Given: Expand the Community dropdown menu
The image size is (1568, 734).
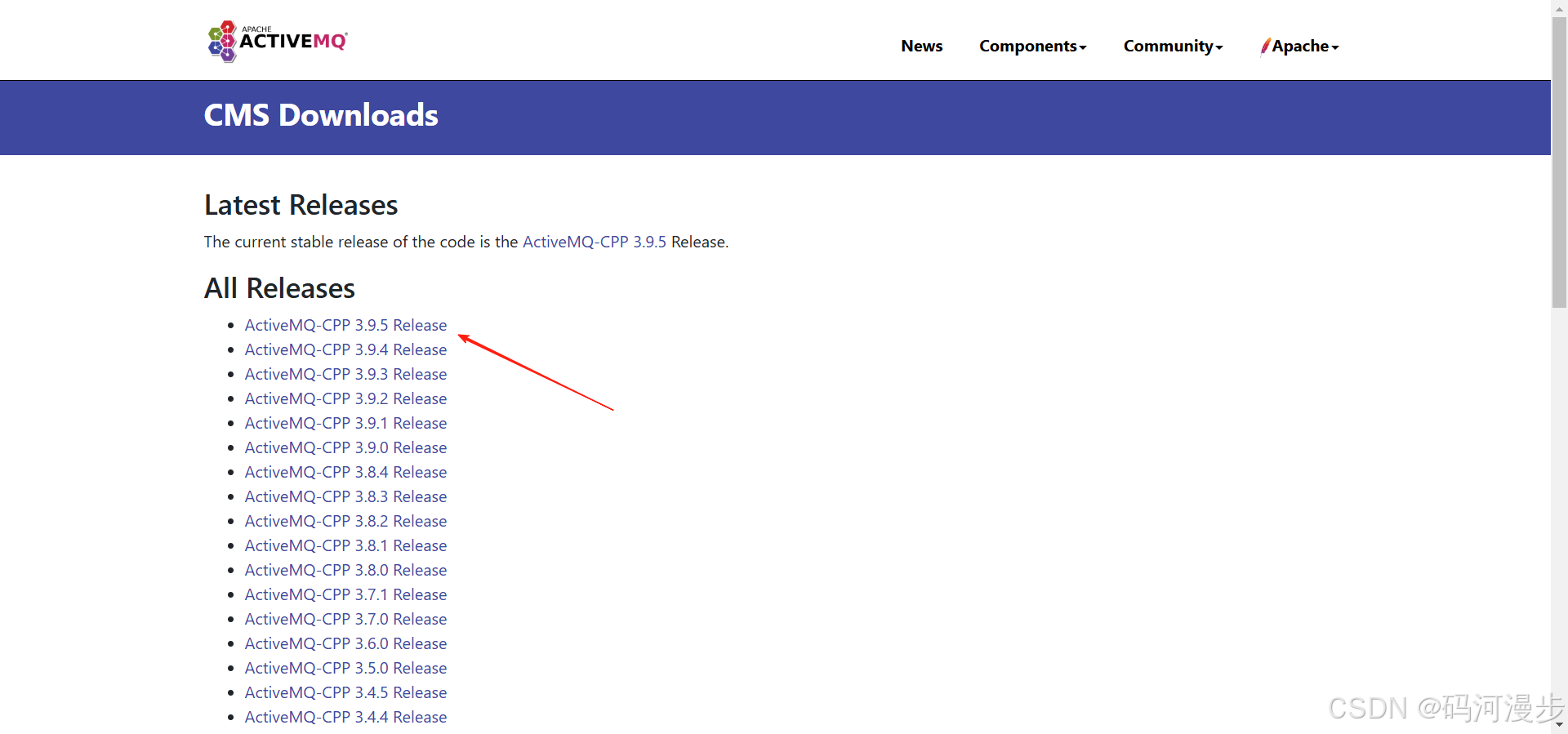Looking at the screenshot, I should pos(1173,47).
